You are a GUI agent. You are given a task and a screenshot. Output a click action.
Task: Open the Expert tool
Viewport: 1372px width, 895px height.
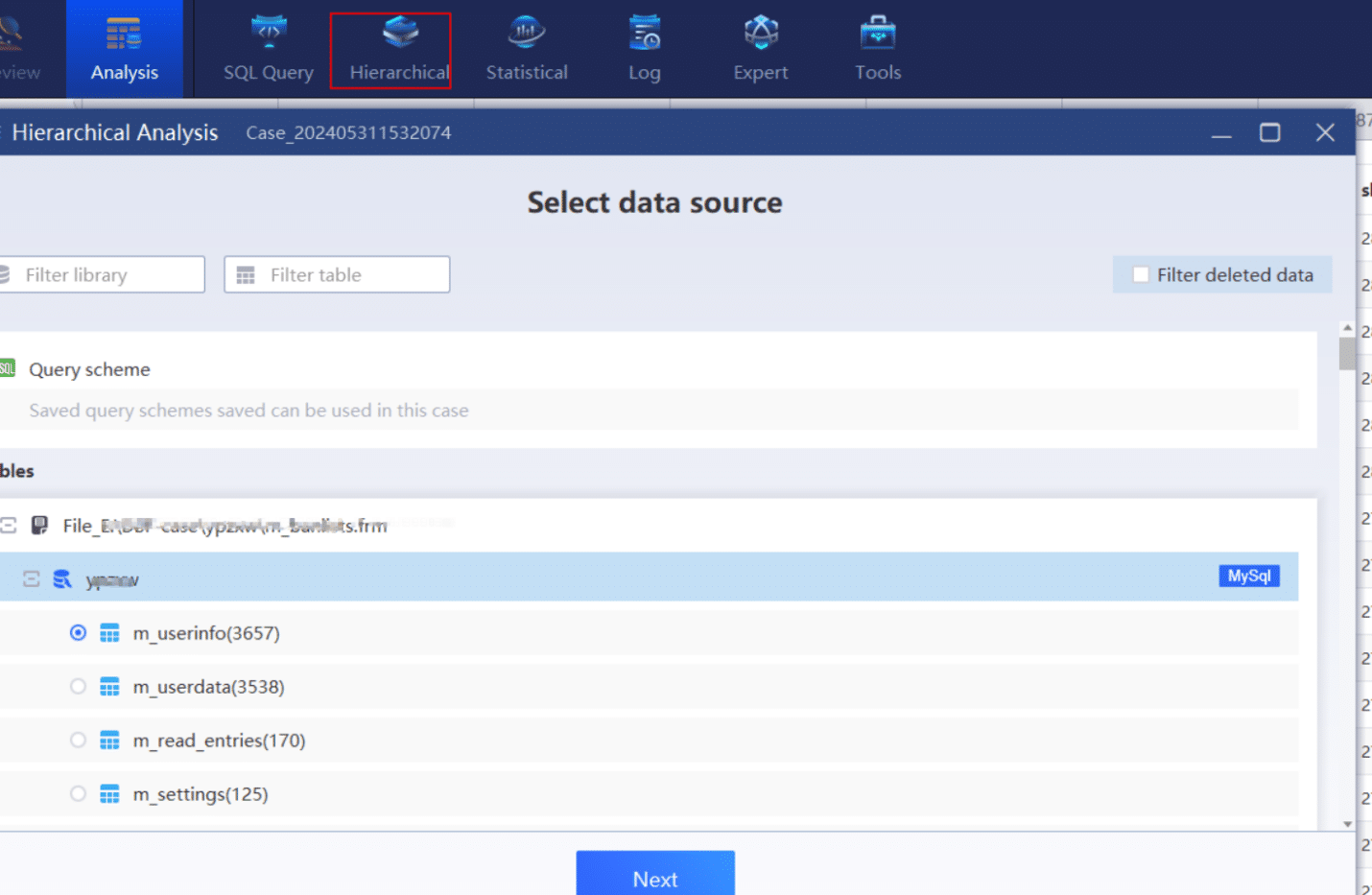761,49
